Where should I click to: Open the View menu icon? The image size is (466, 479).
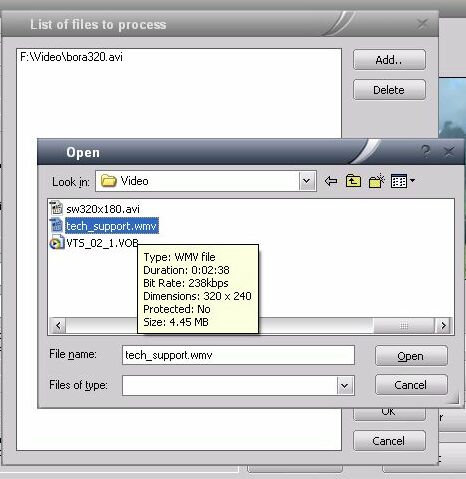point(399,181)
